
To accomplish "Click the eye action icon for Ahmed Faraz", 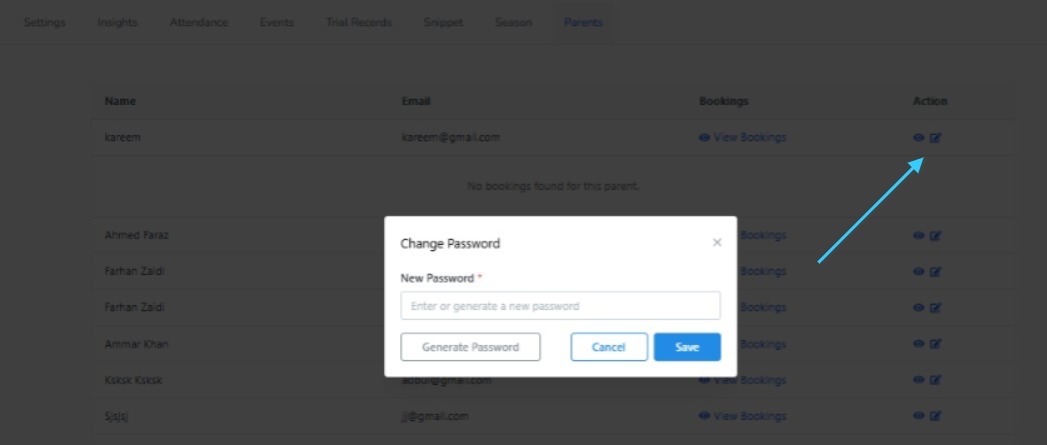I will pyautogui.click(x=919, y=235).
